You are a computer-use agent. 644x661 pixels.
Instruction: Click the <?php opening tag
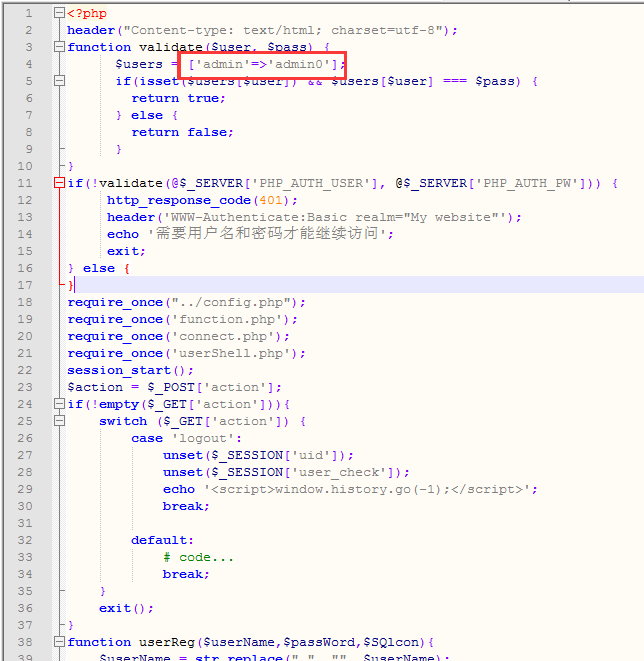(87, 13)
